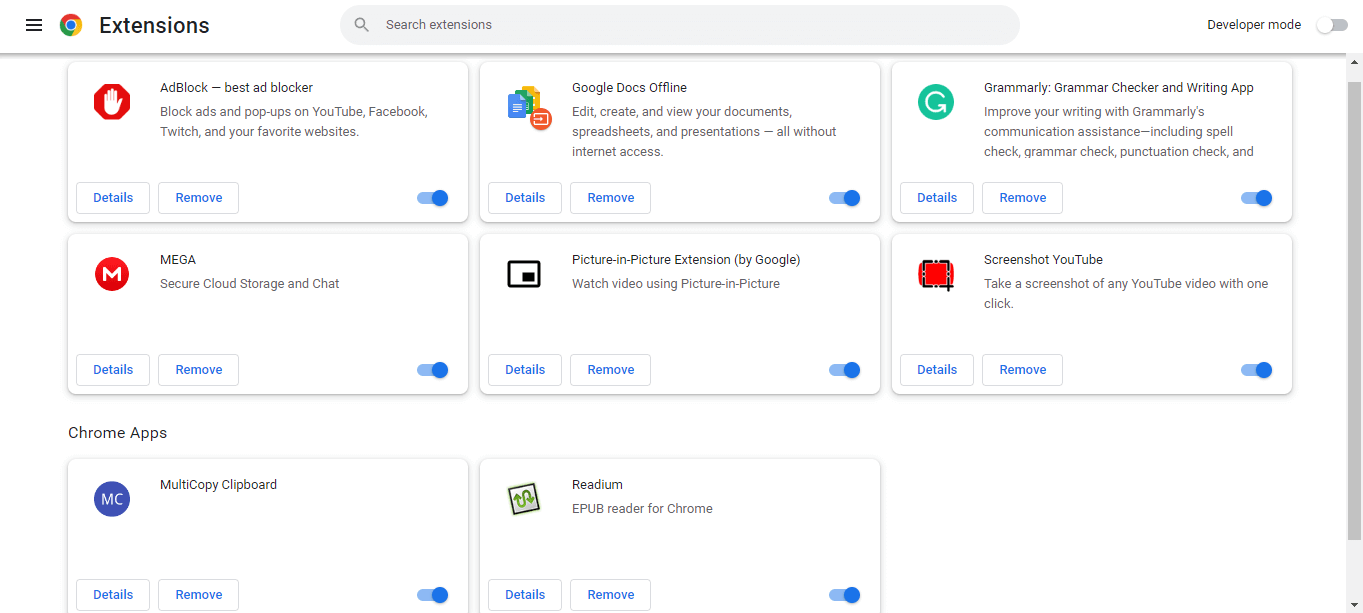Click 'Grammarly: Grammar Checker and Writing App' title

1119,88
